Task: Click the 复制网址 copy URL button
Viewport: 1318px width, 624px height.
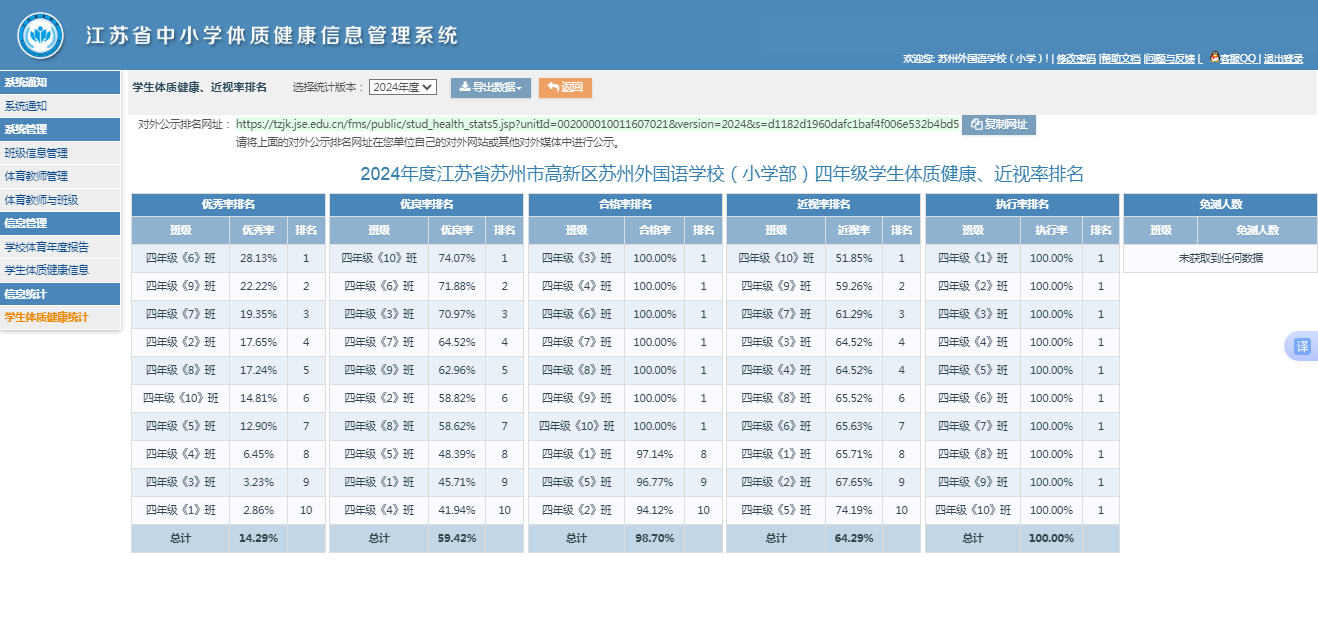Action: tap(998, 125)
